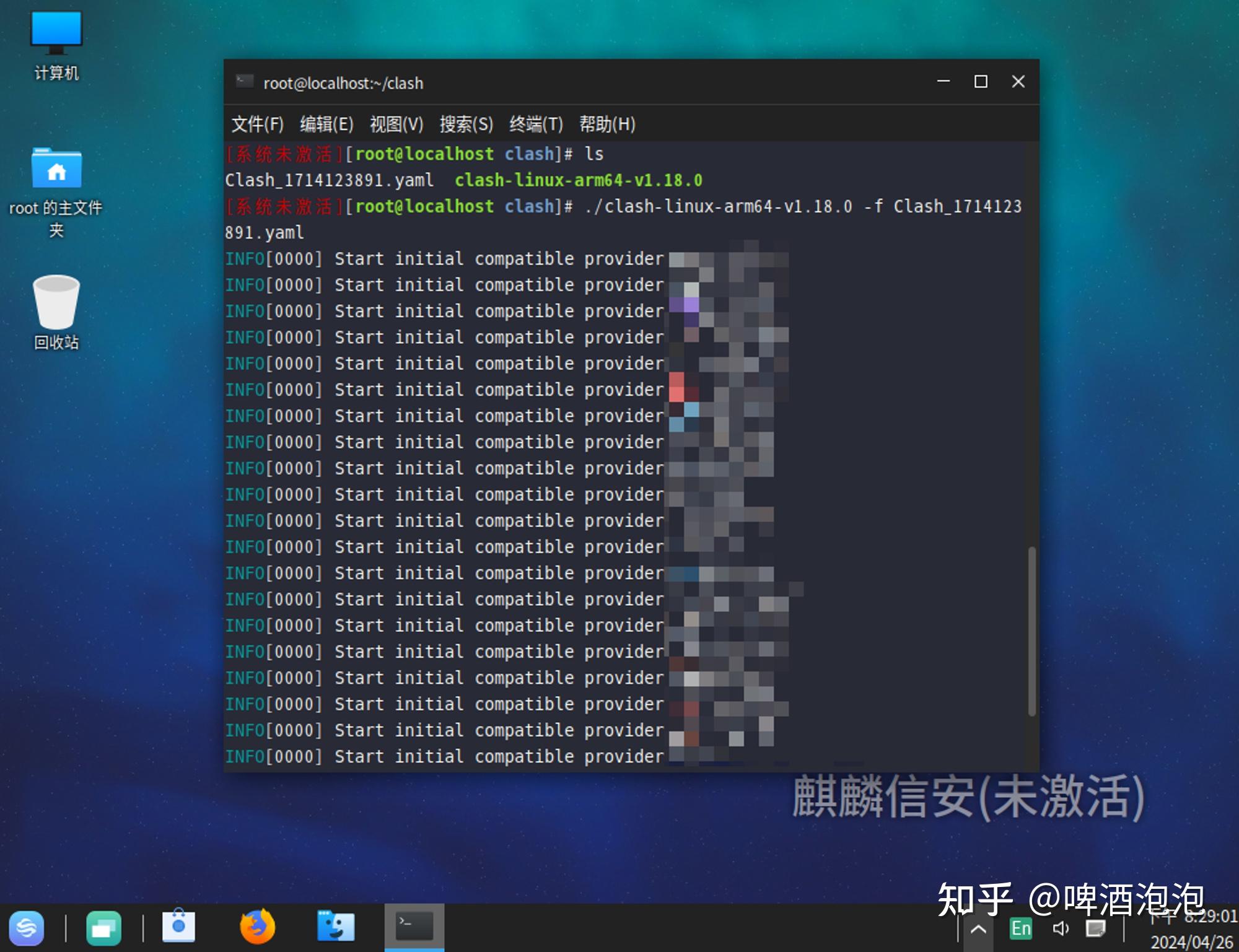Viewport: 1239px width, 952px height.
Task: Open the Kylin start menu
Action: pyautogui.click(x=26, y=928)
